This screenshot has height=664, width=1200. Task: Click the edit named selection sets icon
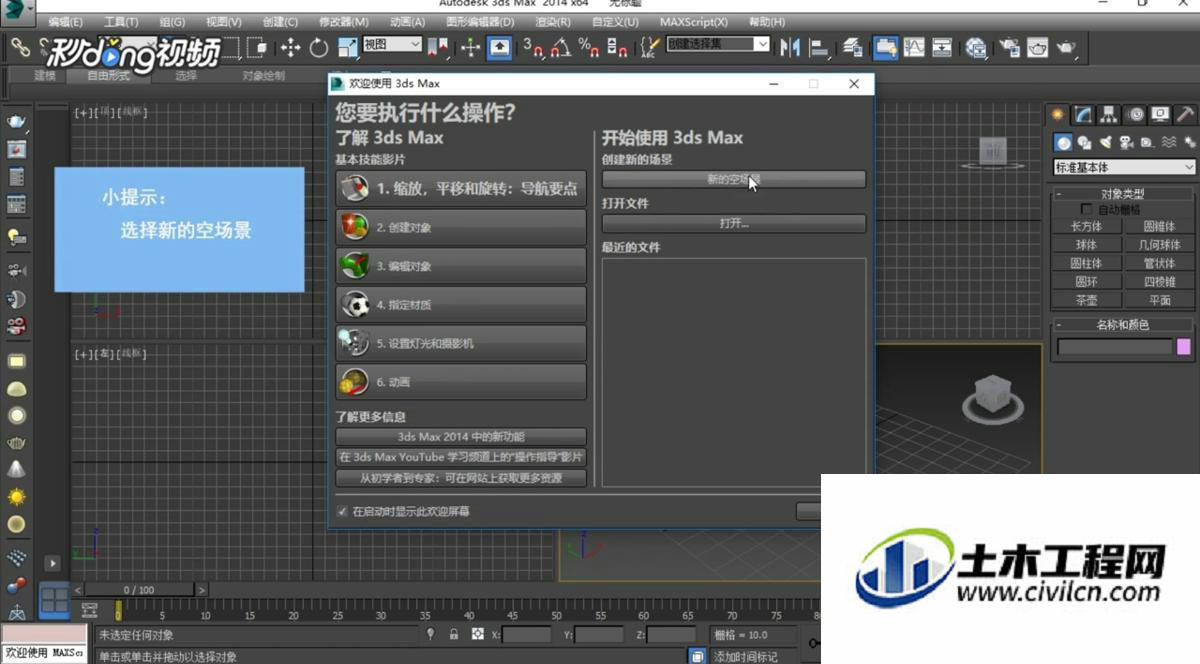click(650, 46)
